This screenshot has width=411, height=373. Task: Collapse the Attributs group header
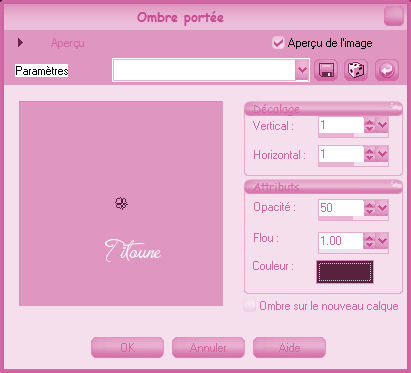pos(323,186)
